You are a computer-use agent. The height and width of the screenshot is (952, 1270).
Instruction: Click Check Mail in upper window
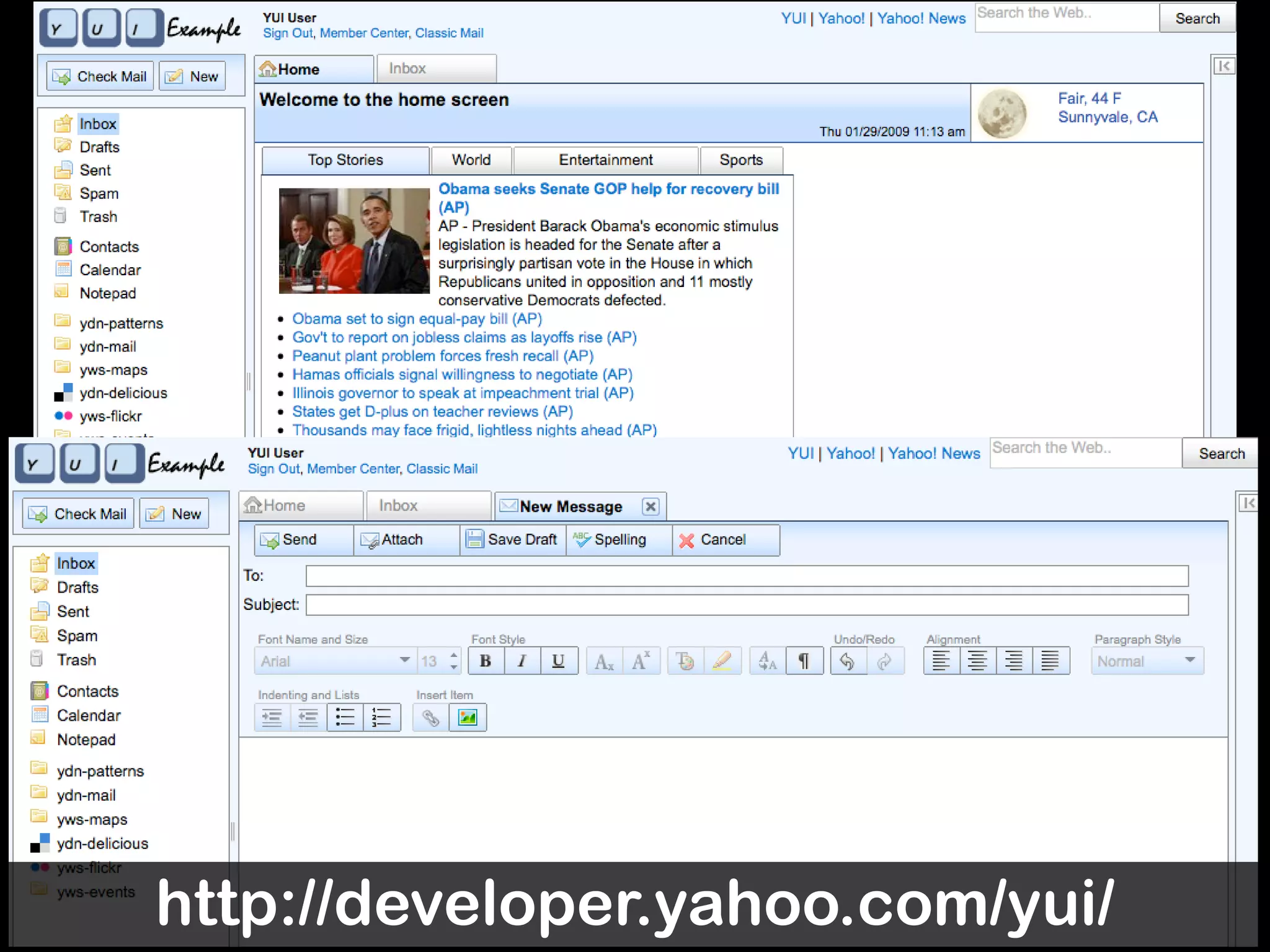click(x=100, y=76)
